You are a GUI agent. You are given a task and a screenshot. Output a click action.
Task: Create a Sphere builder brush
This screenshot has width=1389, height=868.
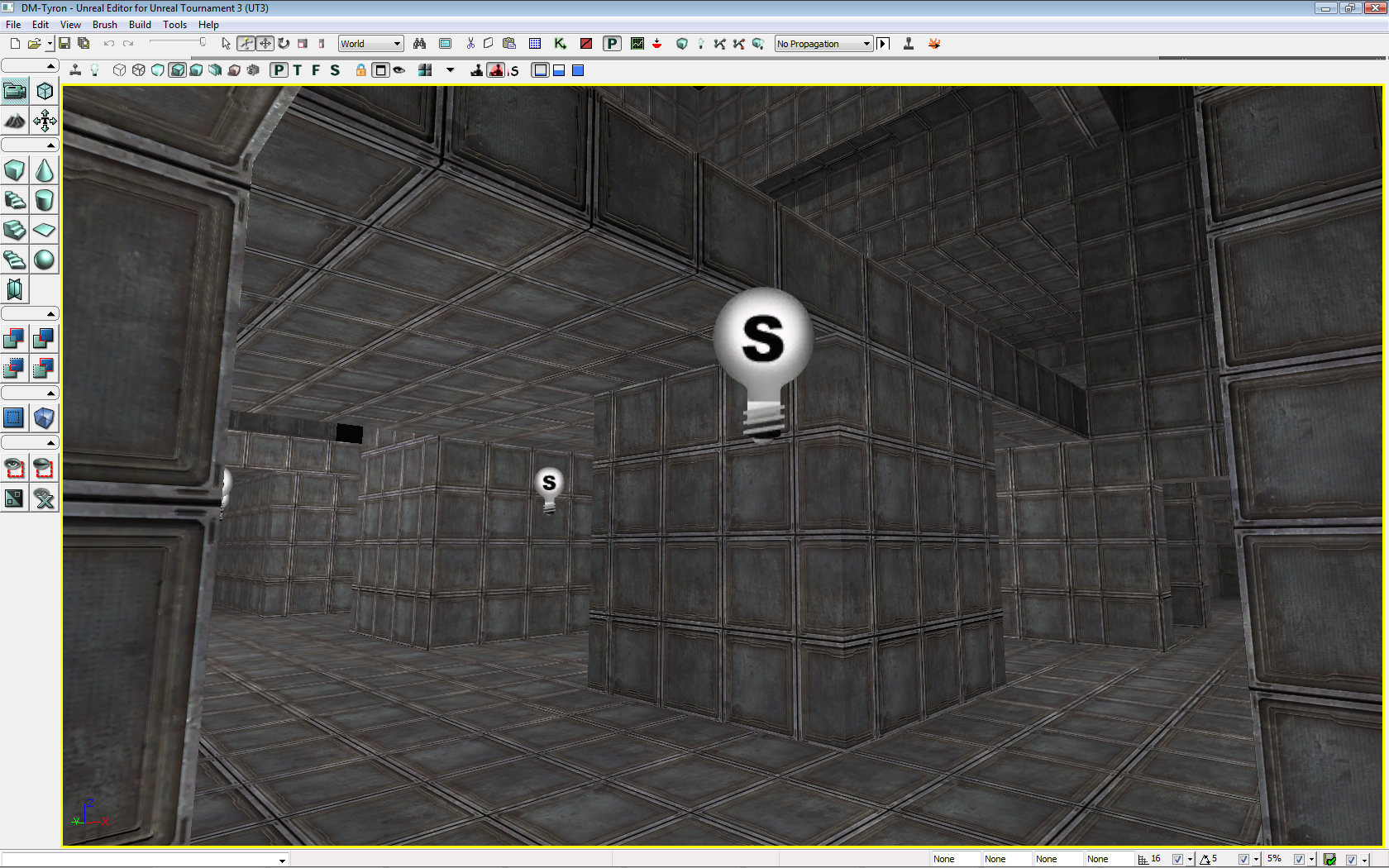click(45, 260)
